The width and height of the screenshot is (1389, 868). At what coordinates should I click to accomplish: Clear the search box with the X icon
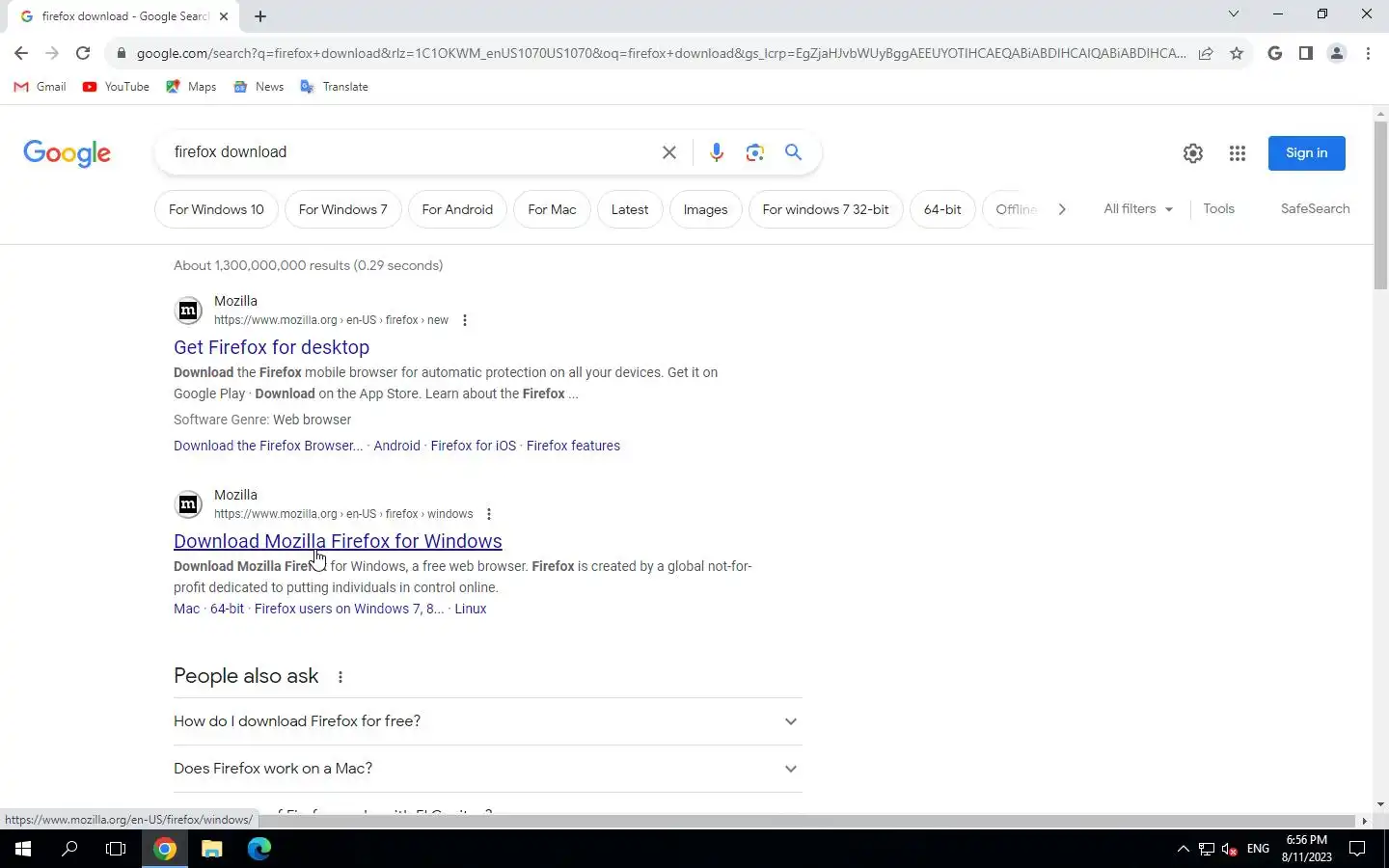(668, 152)
